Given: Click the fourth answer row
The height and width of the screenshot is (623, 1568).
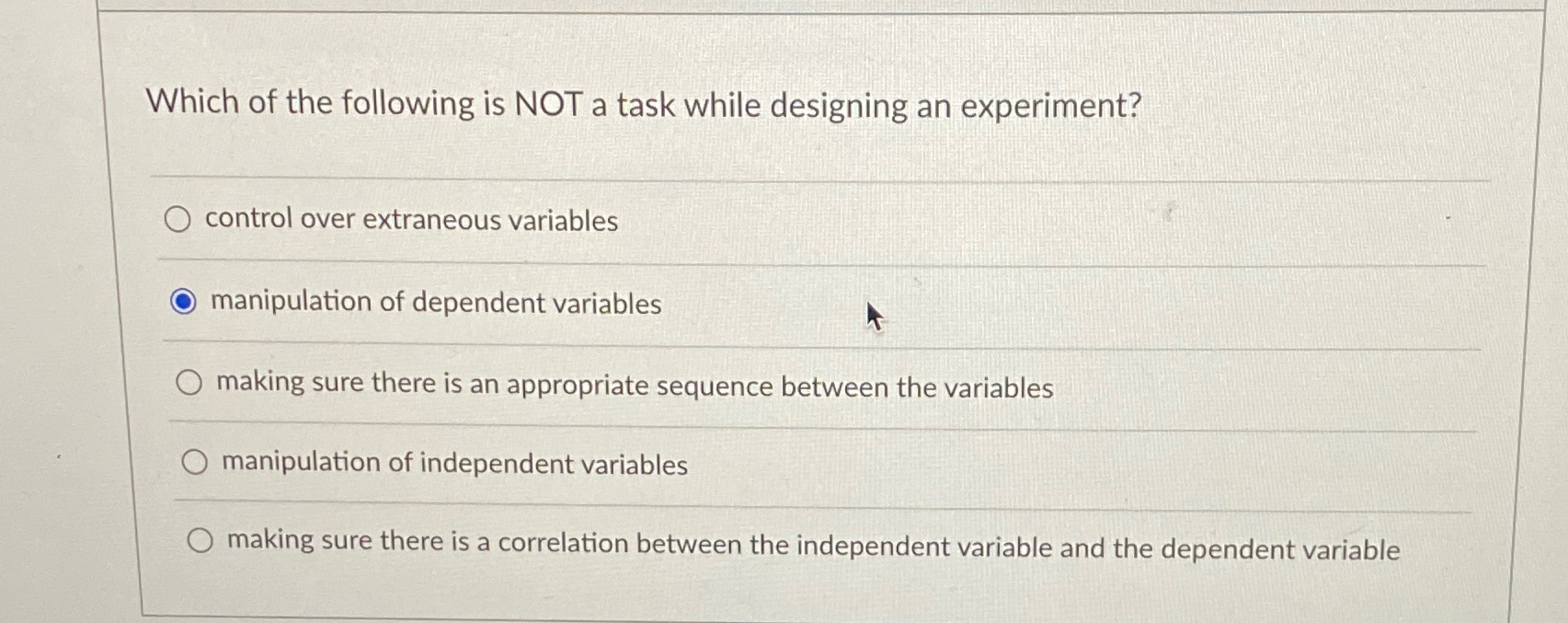Looking at the screenshot, I should [x=644, y=464].
